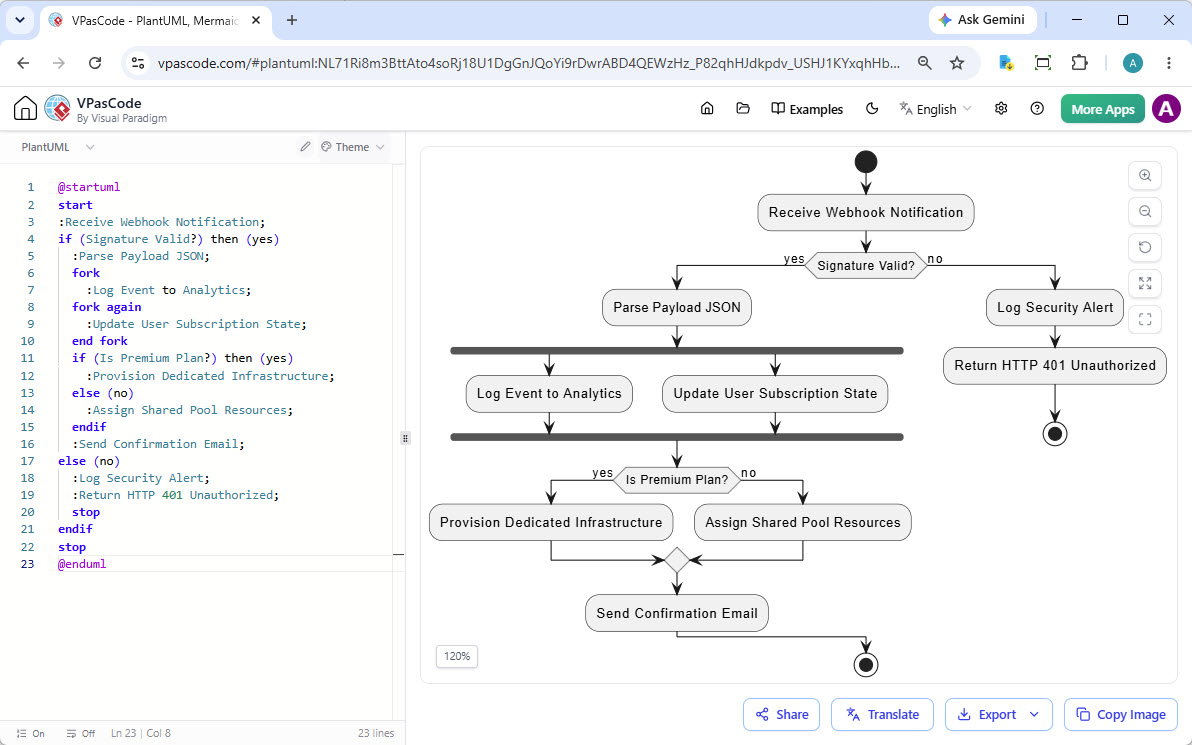
Task: Open the purple user avatar menu
Action: [1166, 109]
